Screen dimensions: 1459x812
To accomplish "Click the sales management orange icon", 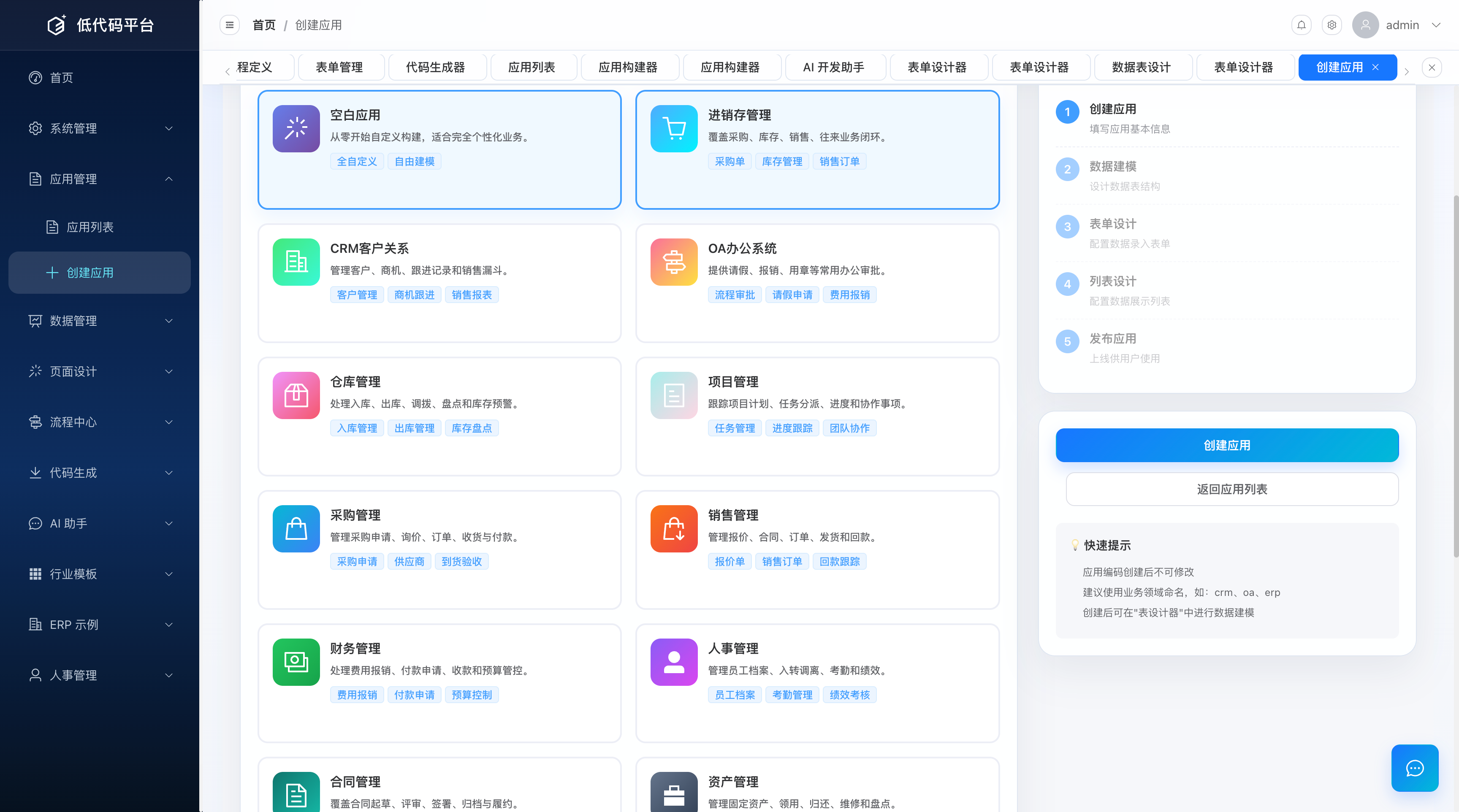I will point(674,529).
